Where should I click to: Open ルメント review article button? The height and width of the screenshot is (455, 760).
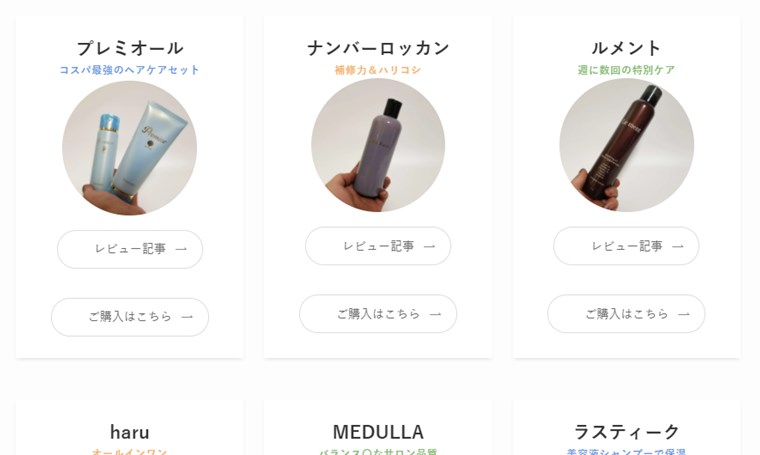tap(626, 246)
